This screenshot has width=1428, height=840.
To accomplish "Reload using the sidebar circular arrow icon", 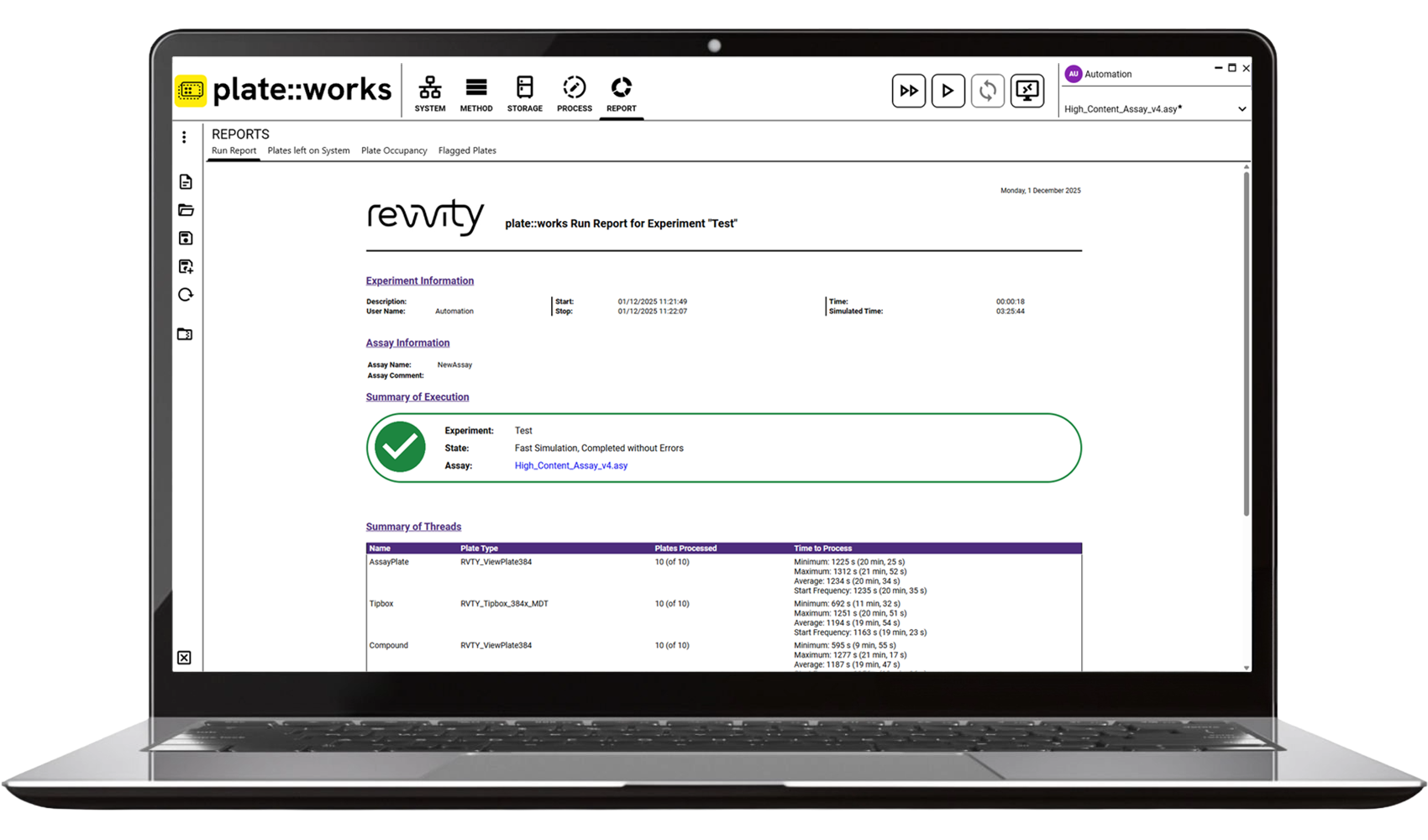I will [x=186, y=295].
